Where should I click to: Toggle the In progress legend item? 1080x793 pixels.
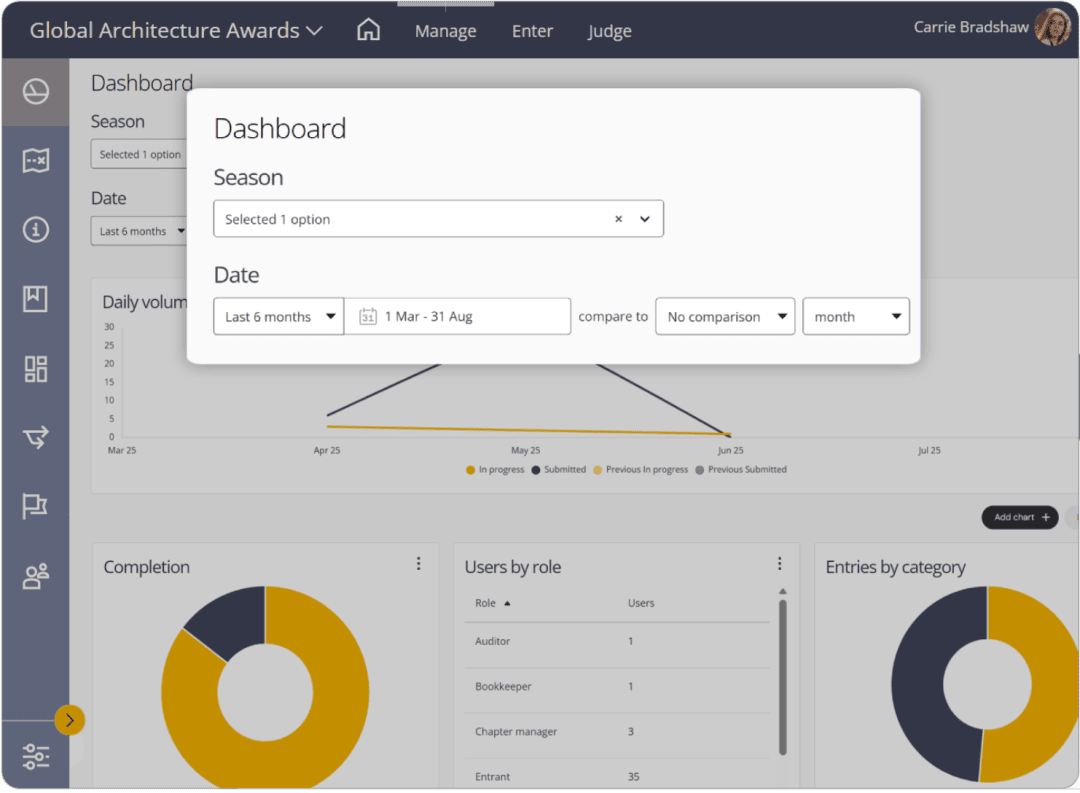(x=495, y=470)
